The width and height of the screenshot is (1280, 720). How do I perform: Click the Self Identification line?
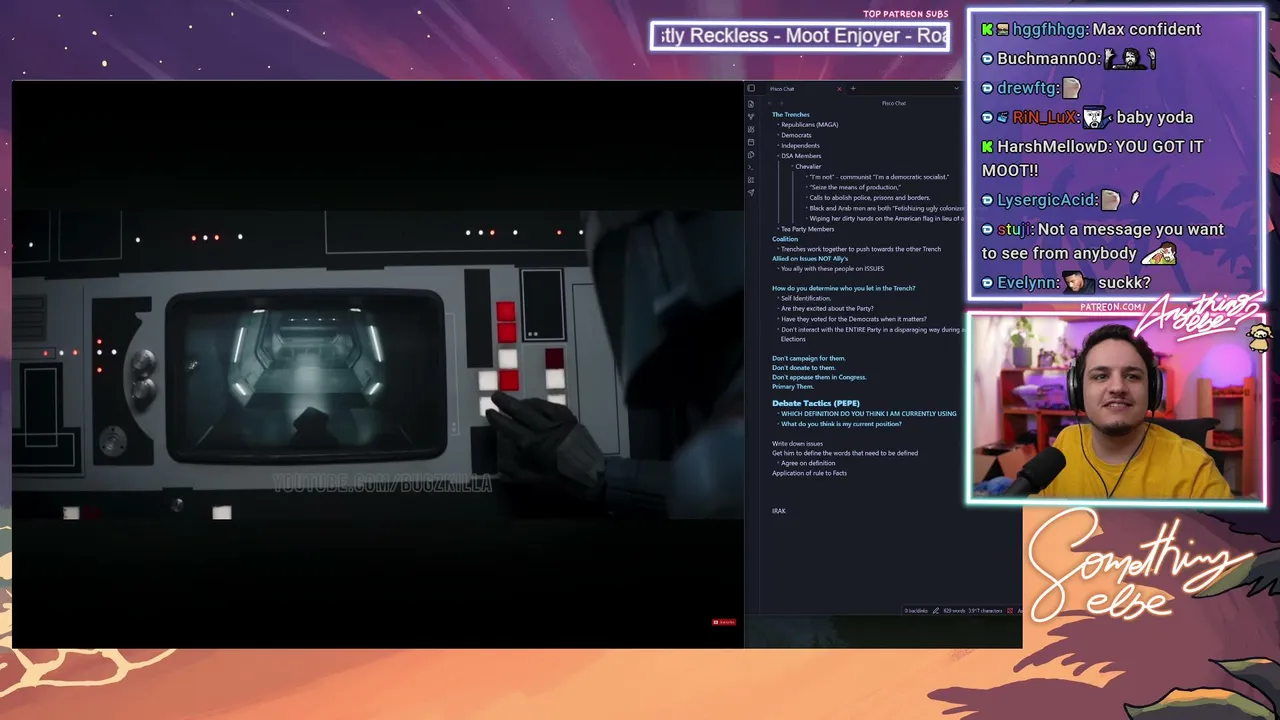point(806,298)
